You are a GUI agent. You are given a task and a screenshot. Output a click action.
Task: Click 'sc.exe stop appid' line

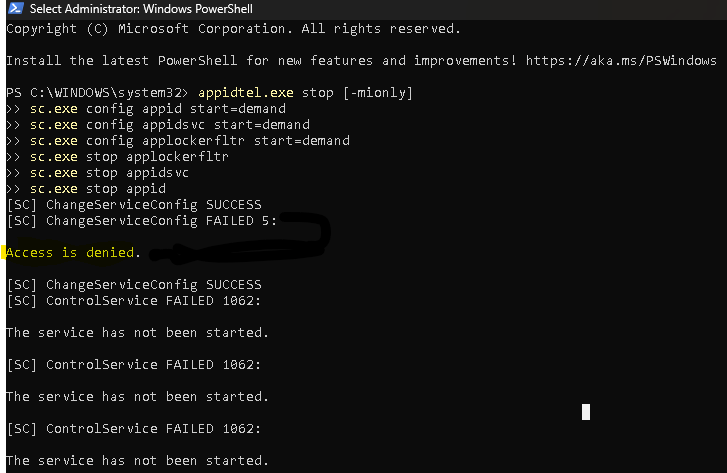click(x=98, y=189)
